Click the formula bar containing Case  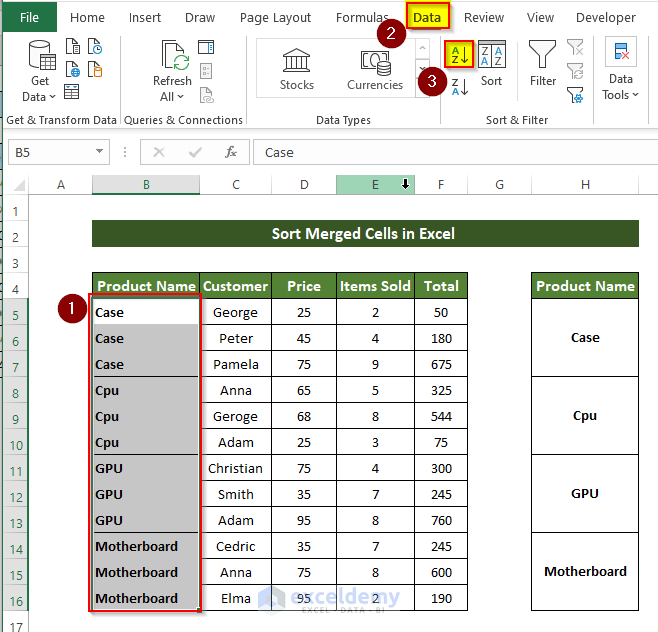[455, 152]
